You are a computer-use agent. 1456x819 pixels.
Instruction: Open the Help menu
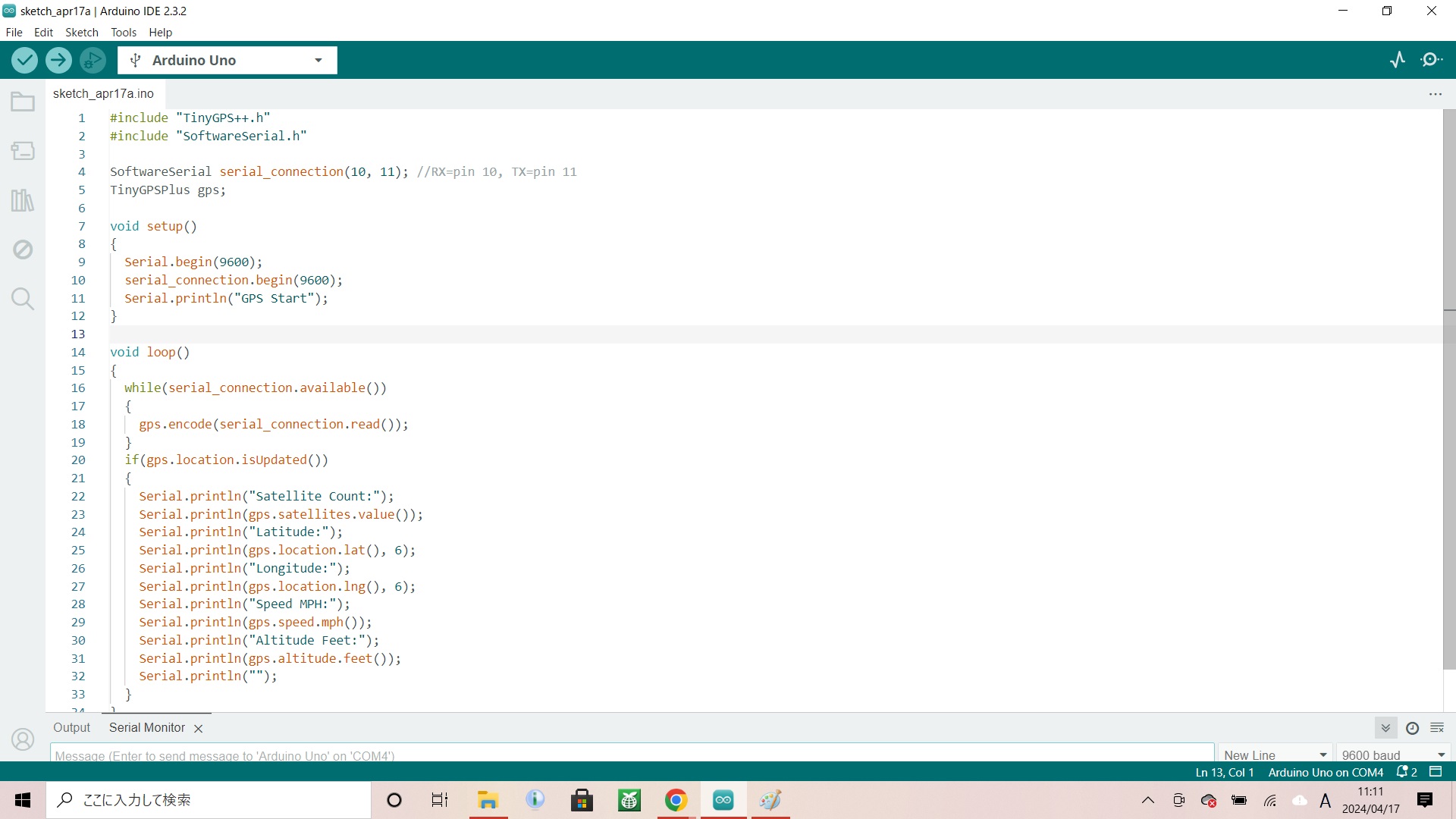pyautogui.click(x=160, y=33)
